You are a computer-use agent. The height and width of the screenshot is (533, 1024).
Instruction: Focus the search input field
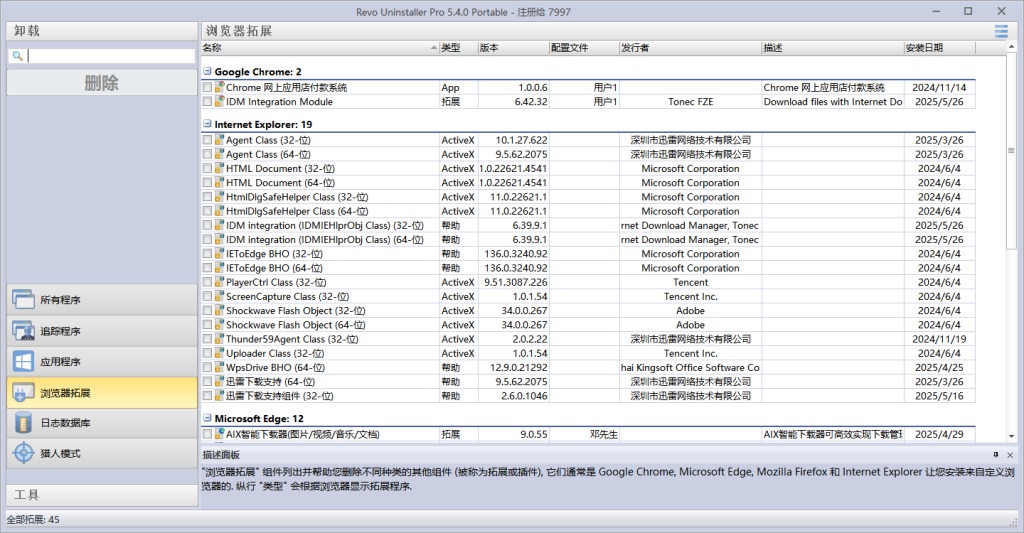tap(110, 57)
